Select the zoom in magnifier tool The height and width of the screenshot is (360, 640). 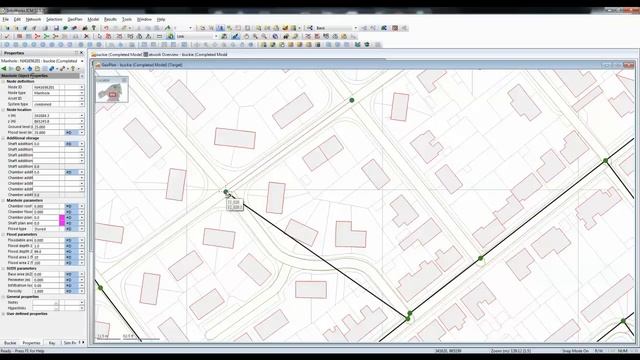tap(255, 36)
